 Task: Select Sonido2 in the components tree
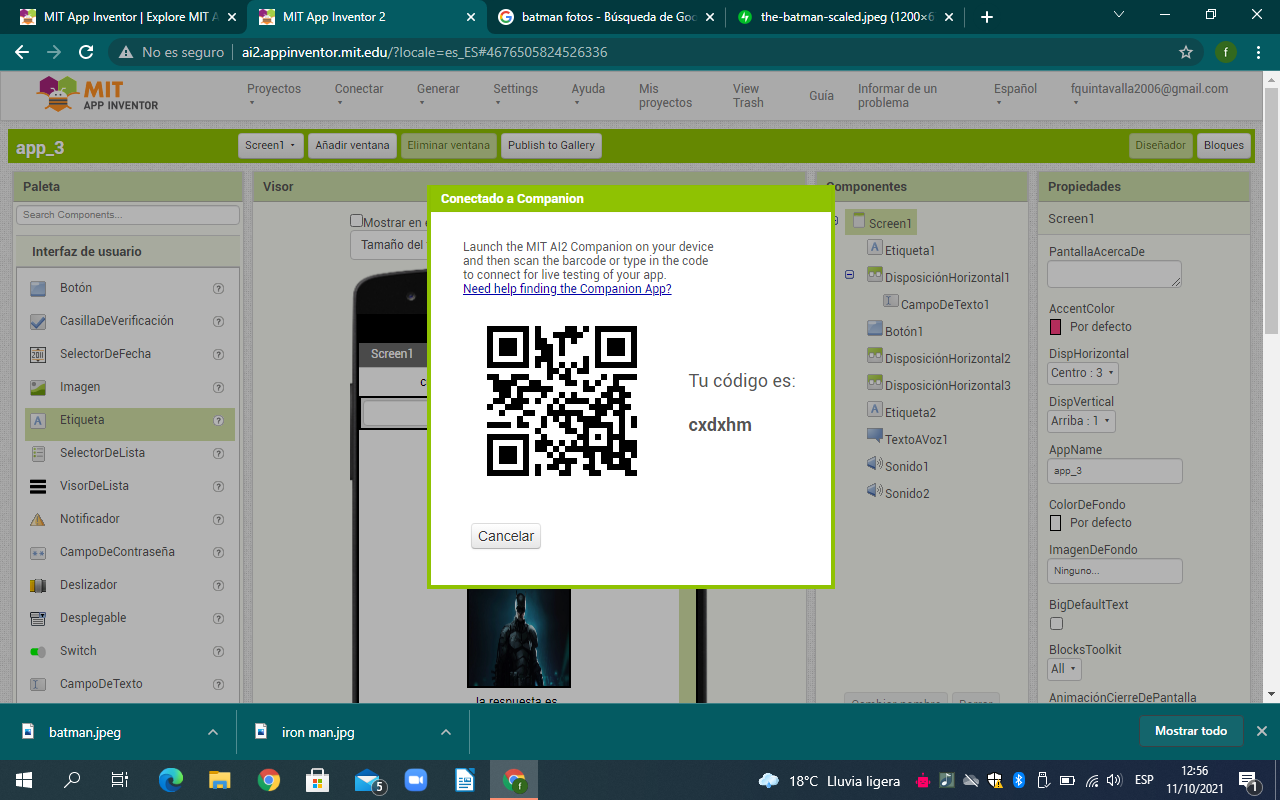(906, 493)
